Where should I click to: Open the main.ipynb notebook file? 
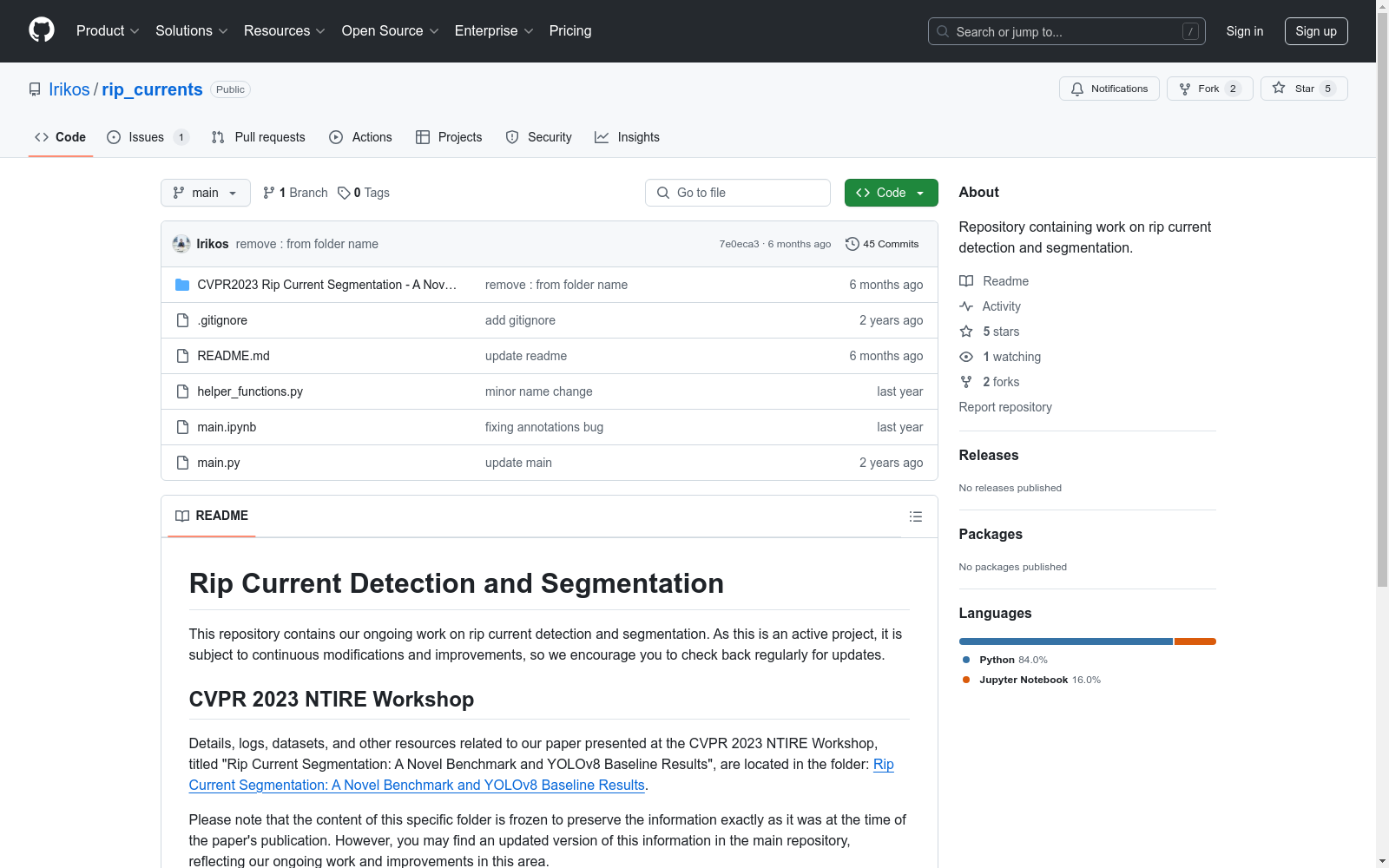[x=227, y=427]
